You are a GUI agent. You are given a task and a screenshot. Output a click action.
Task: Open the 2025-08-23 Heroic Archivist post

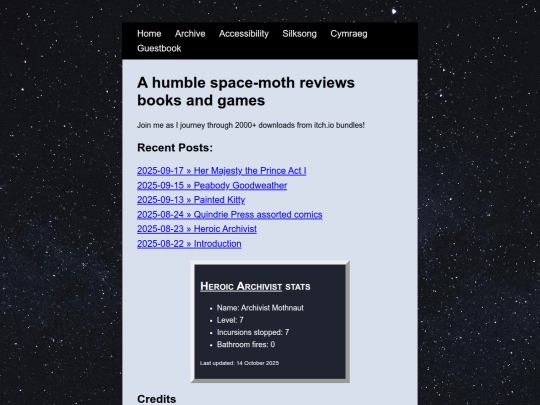coord(197,229)
